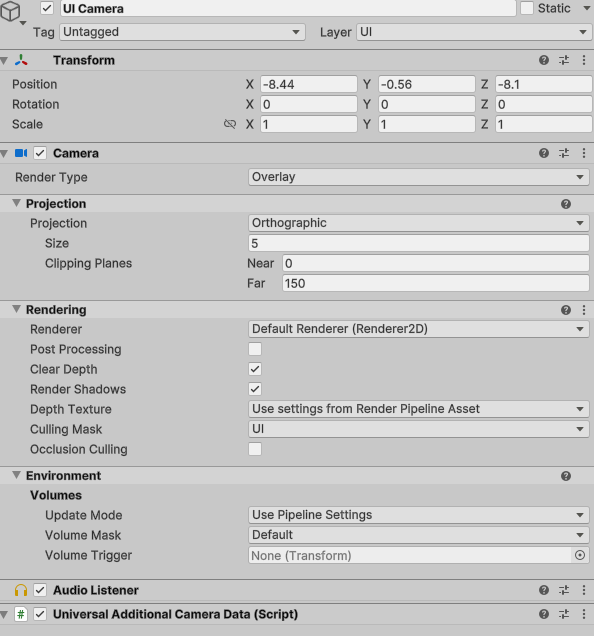
Task: Collapse the Camera component foldout
Action: [x=4, y=154]
